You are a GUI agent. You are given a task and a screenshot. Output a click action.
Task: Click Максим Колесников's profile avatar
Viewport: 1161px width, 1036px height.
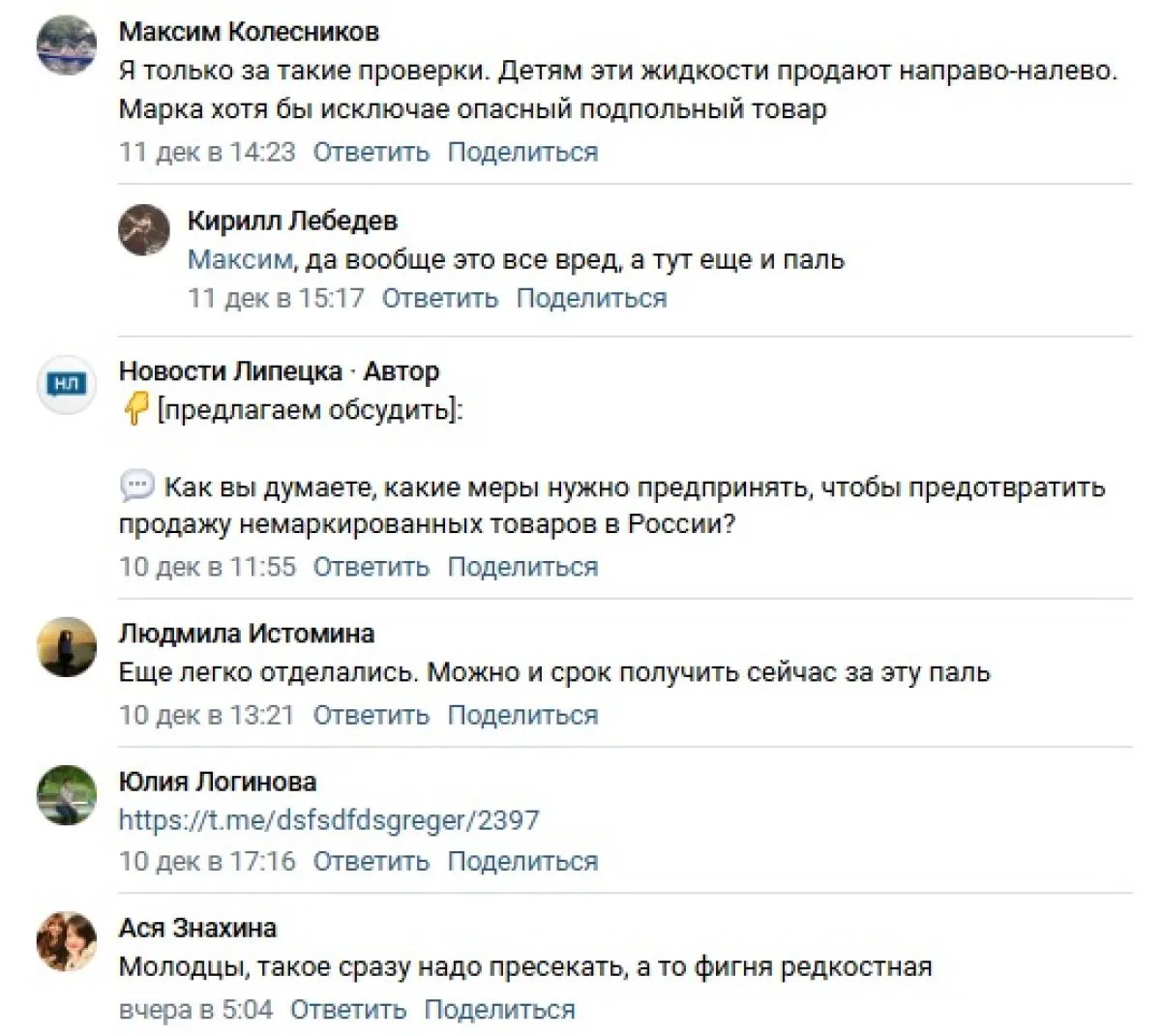point(67,45)
